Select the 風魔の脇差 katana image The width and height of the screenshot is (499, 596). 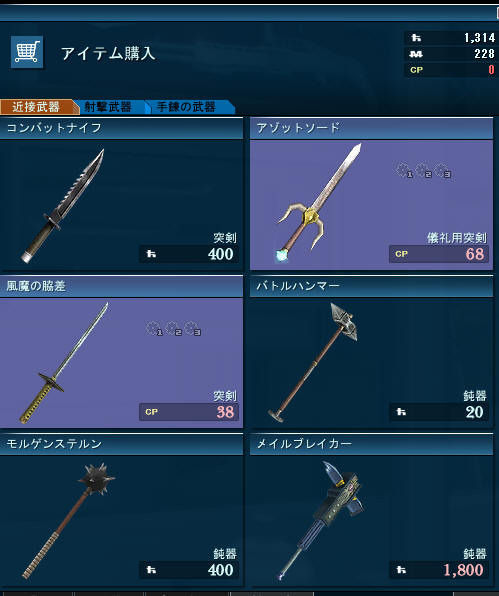pos(64,363)
